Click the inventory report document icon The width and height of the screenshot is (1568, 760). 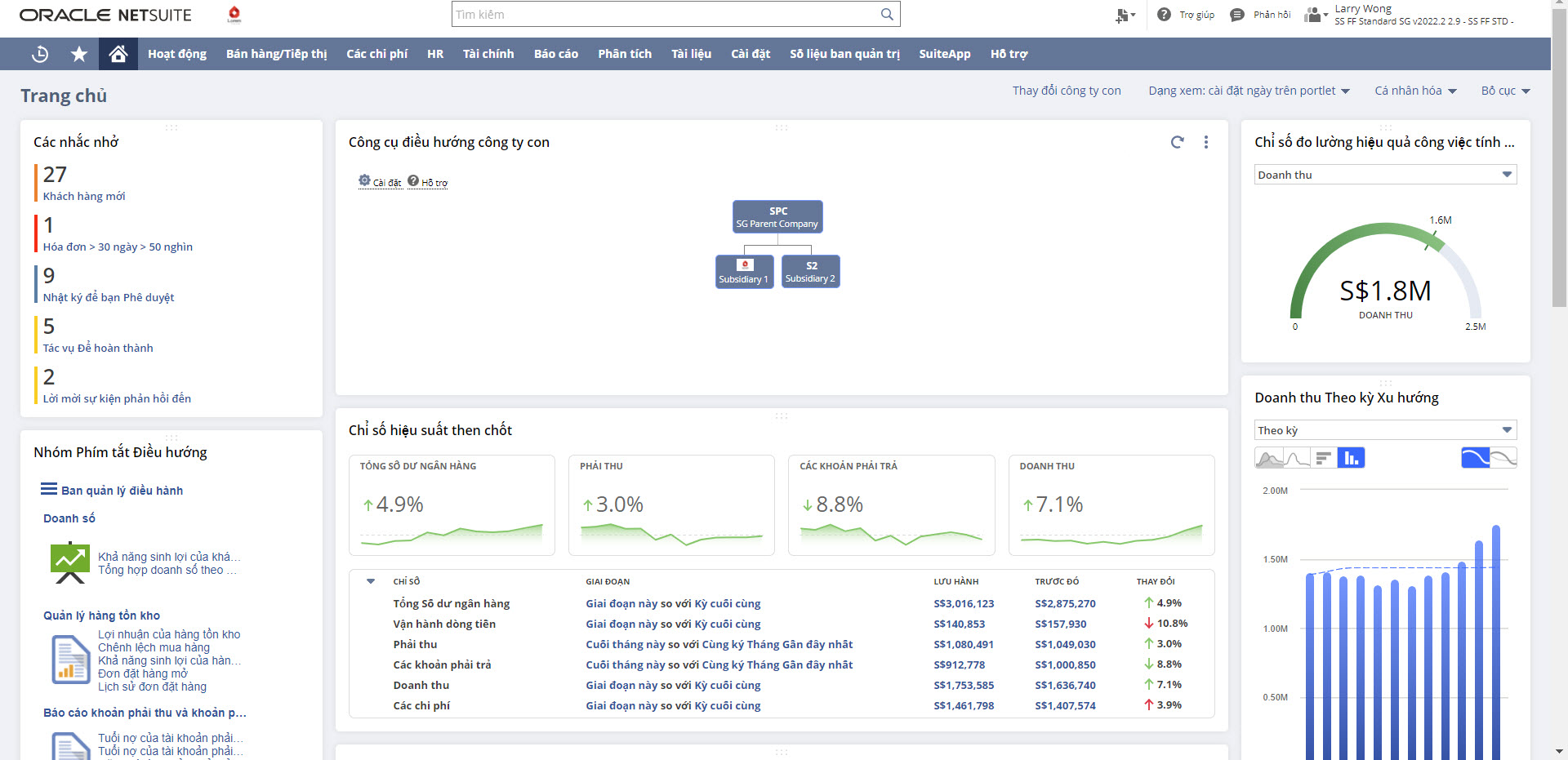coord(71,660)
